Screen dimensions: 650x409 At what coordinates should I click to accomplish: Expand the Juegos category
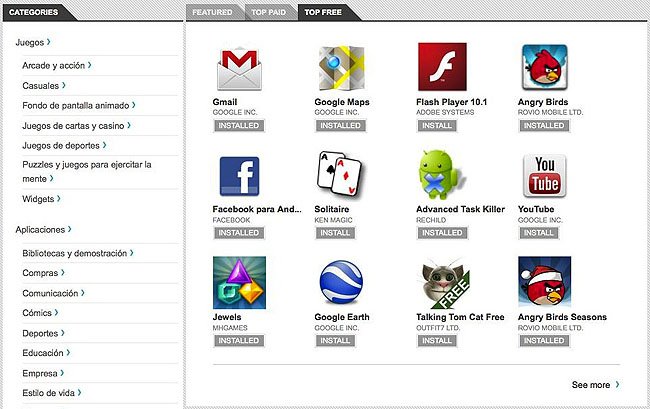(33, 43)
